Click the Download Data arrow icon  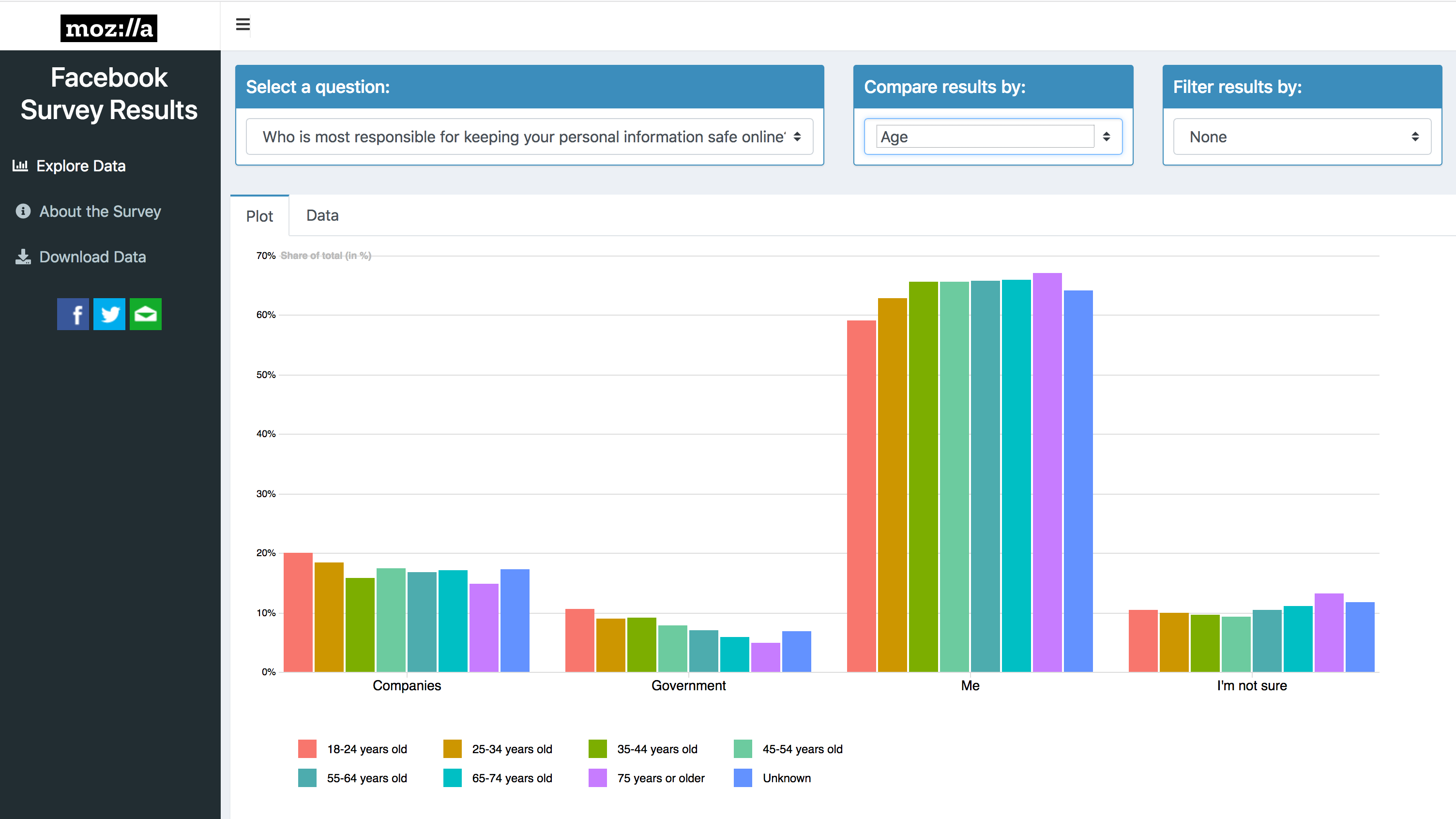pos(23,257)
